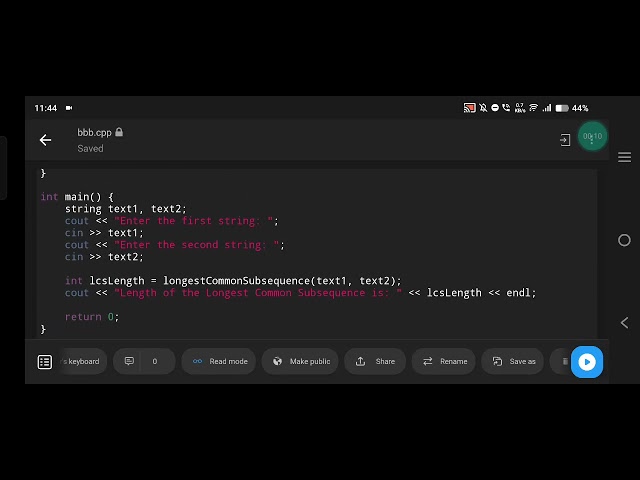Tap the 11:44 clock in the status bar
640x480 pixels.
coord(46,108)
